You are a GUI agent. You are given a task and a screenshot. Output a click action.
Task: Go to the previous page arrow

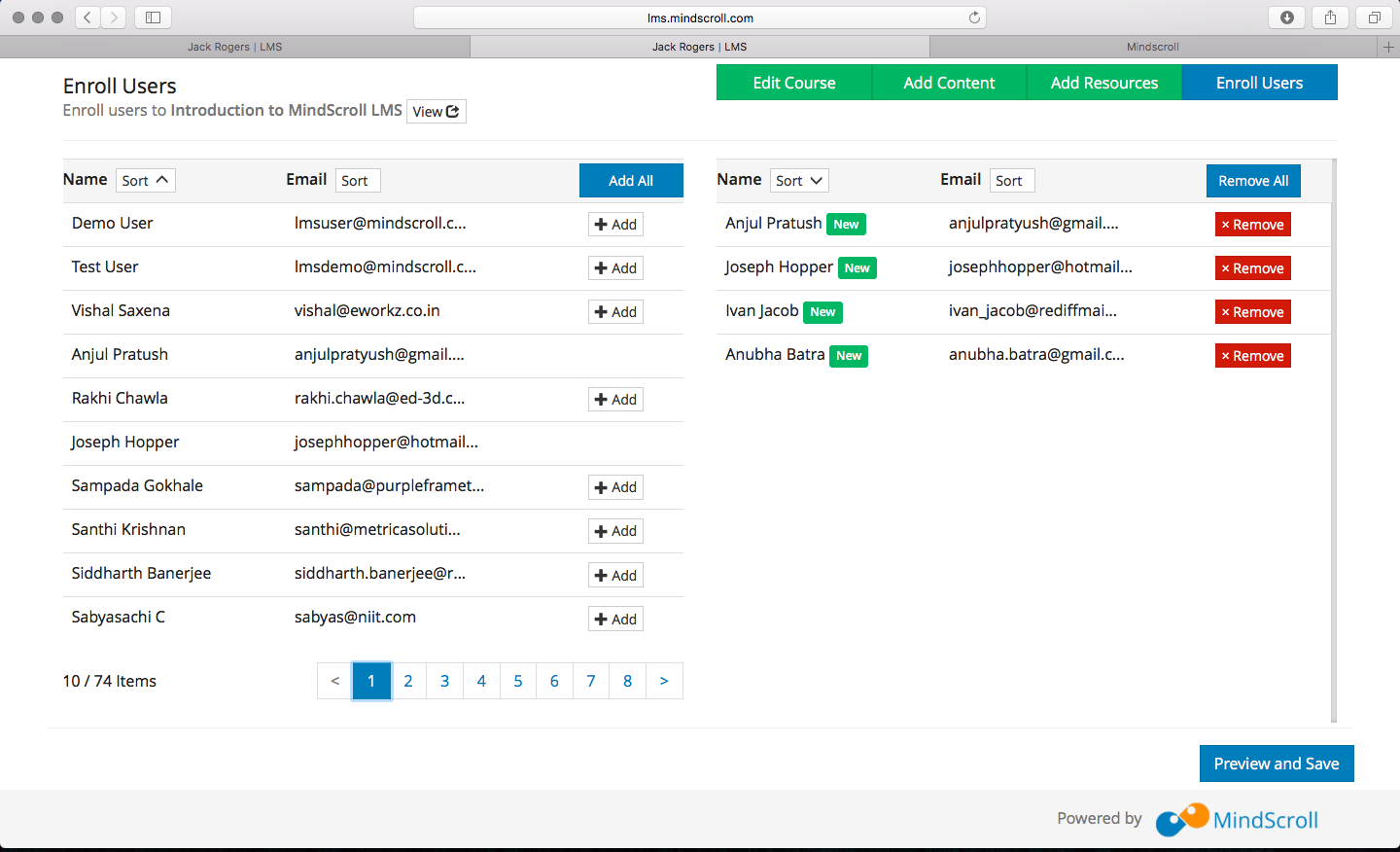click(334, 681)
